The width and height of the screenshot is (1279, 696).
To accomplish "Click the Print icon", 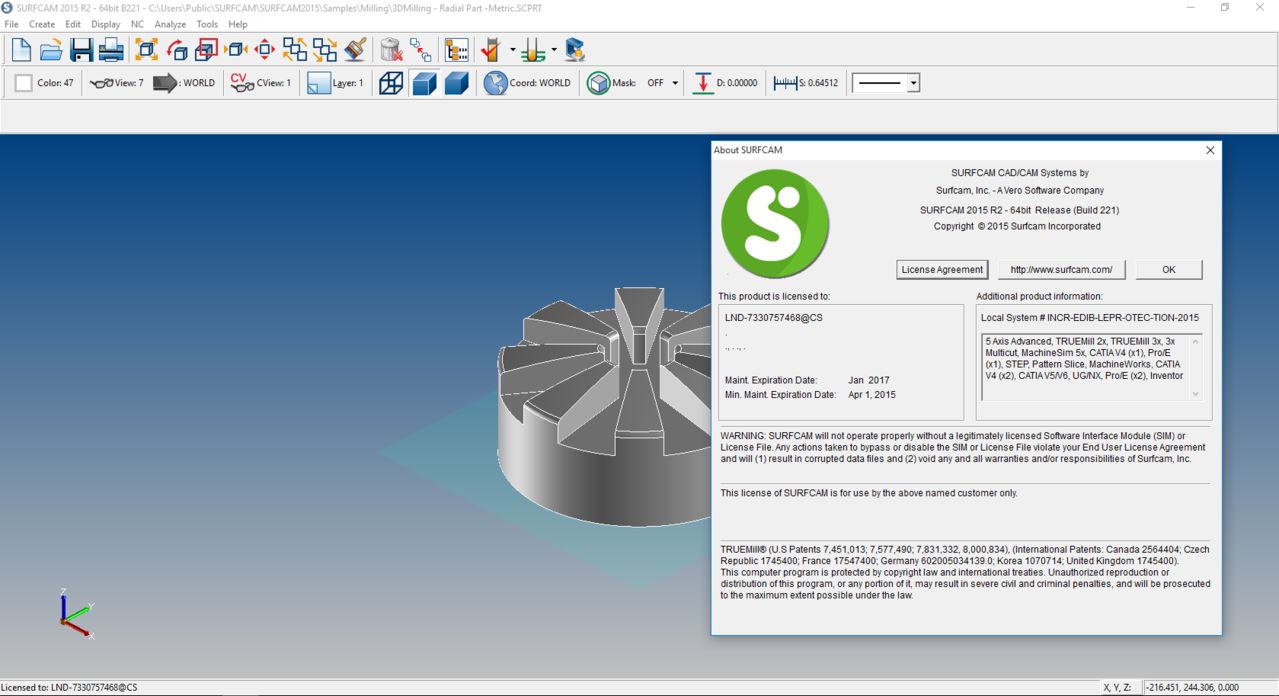I will pyautogui.click(x=111, y=49).
